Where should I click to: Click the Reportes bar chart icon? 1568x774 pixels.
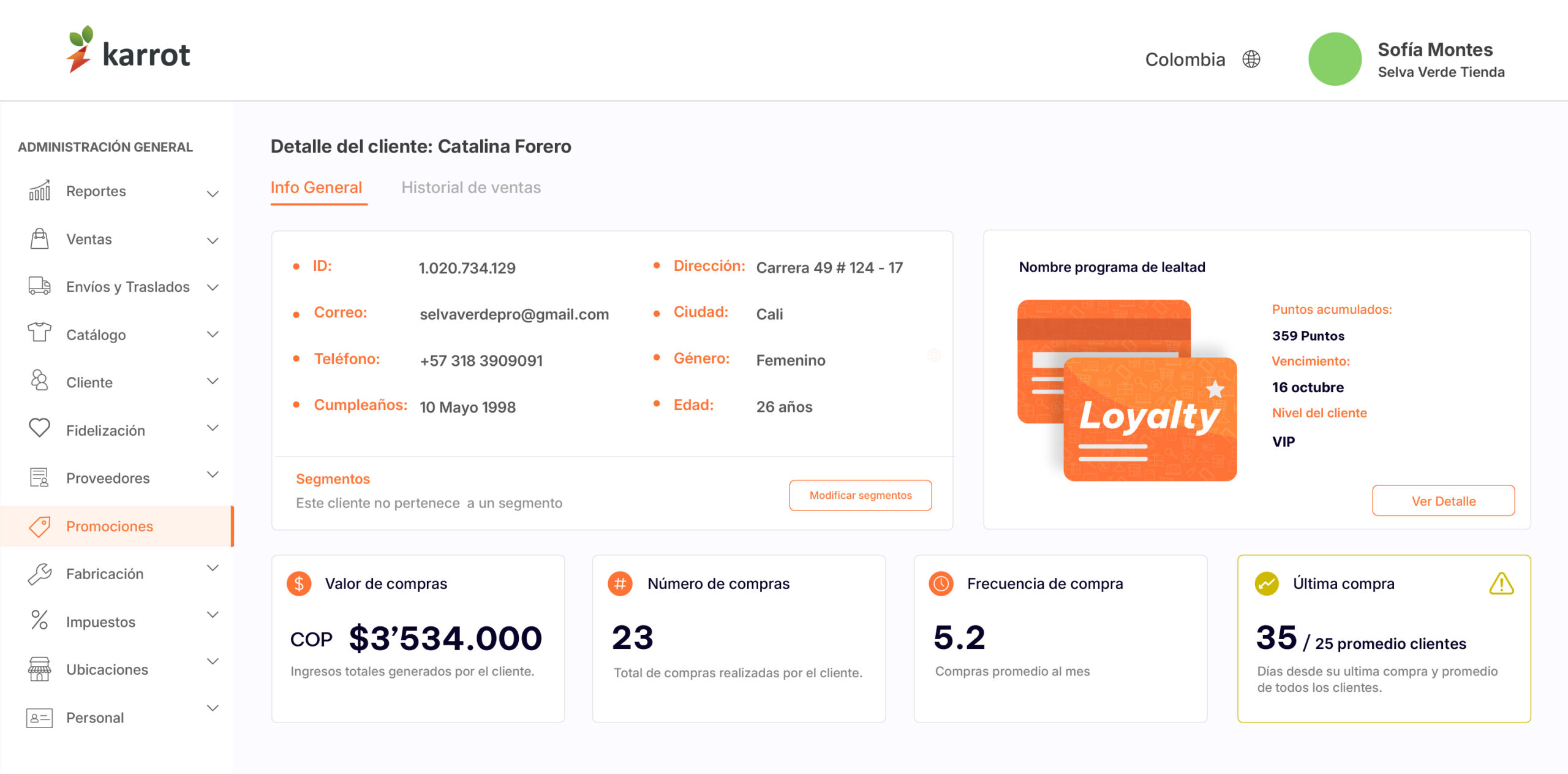click(40, 191)
